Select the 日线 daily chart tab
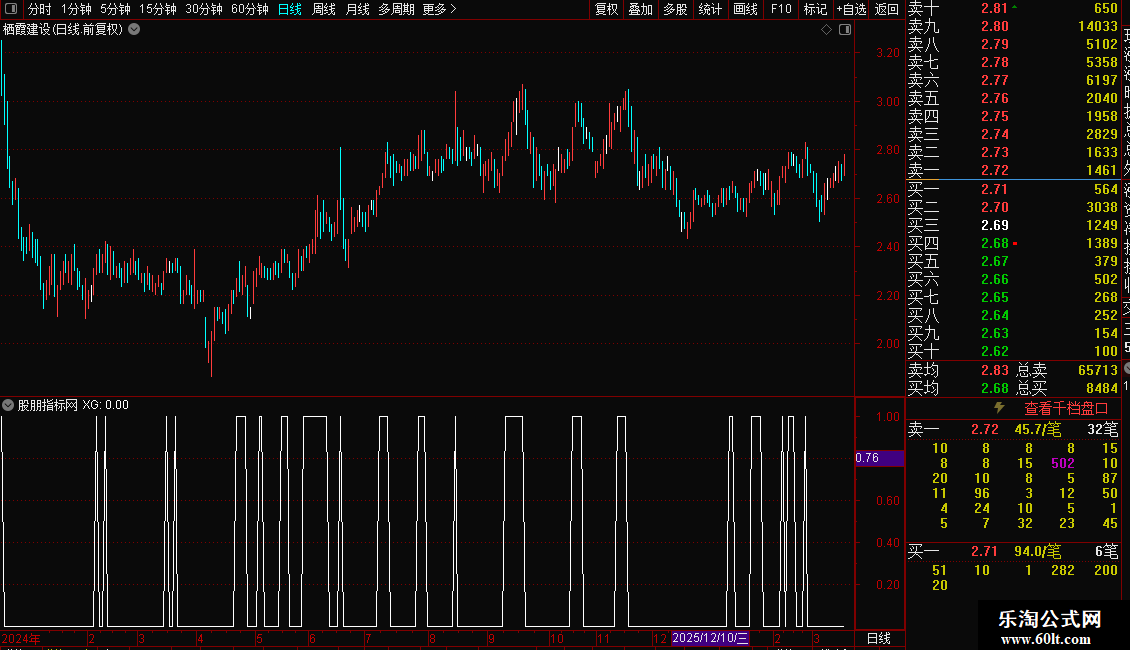 pos(290,9)
